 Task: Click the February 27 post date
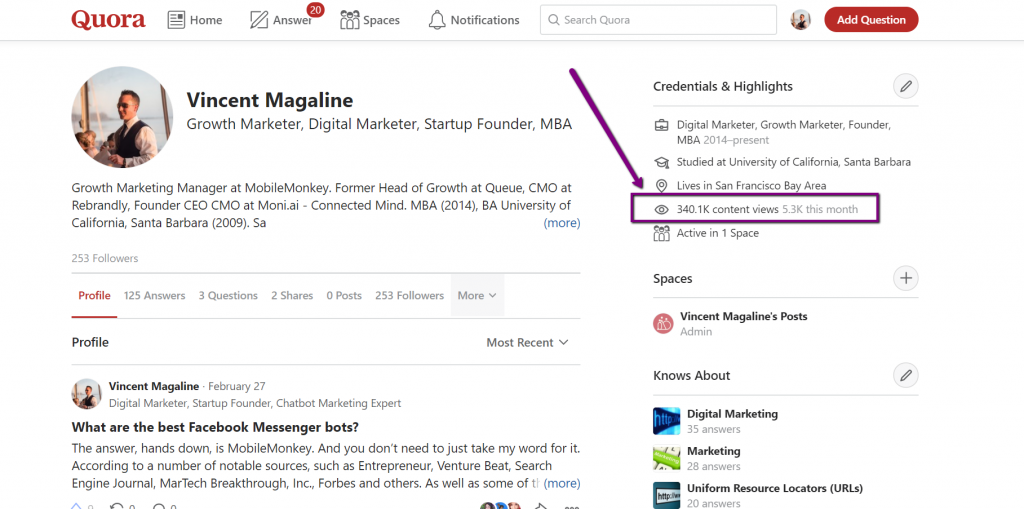pyautogui.click(x=236, y=386)
